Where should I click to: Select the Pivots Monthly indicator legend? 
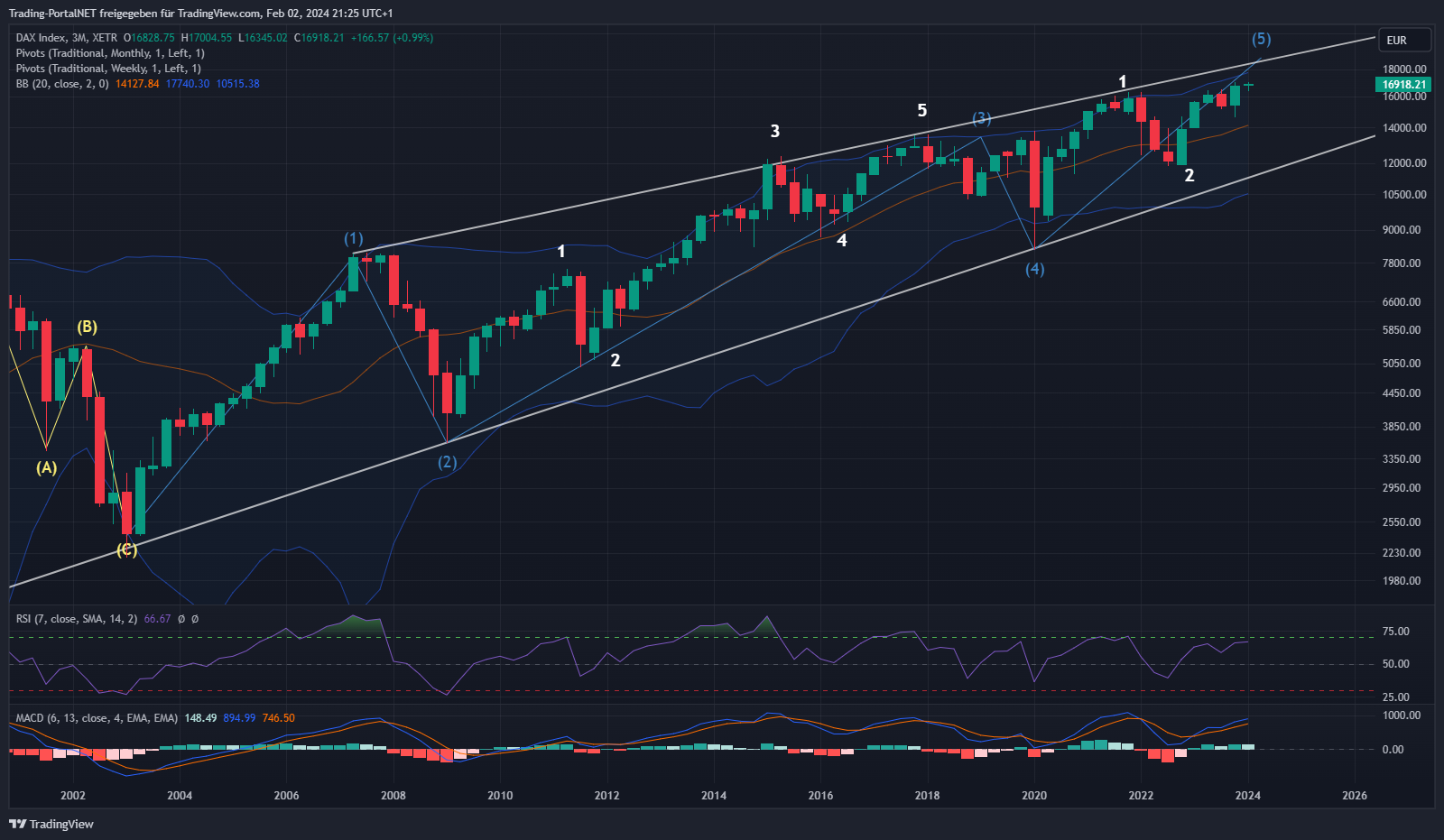pyautogui.click(x=109, y=53)
